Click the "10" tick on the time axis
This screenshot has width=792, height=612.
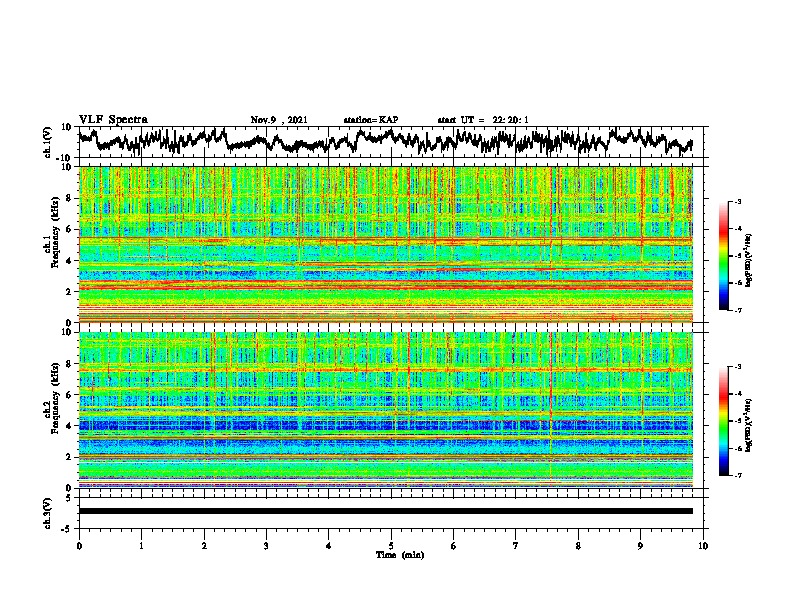click(x=703, y=546)
